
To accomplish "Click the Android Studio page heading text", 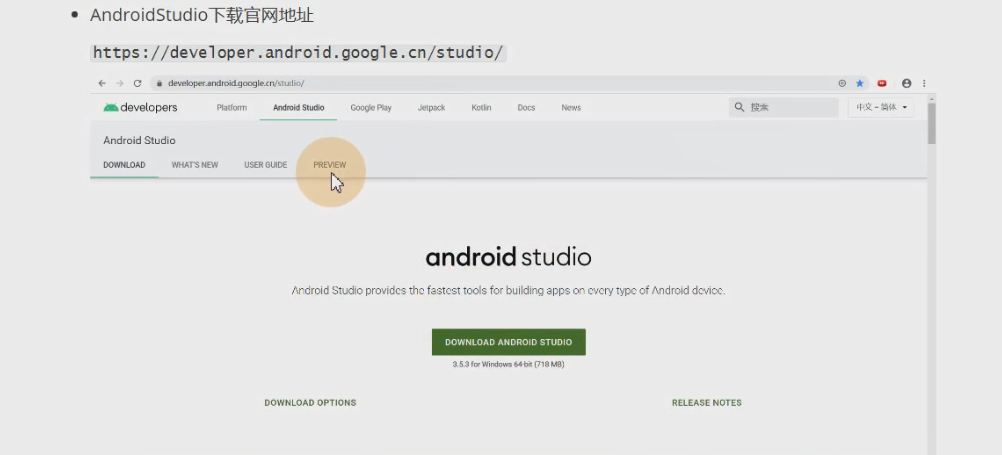I will (139, 141).
